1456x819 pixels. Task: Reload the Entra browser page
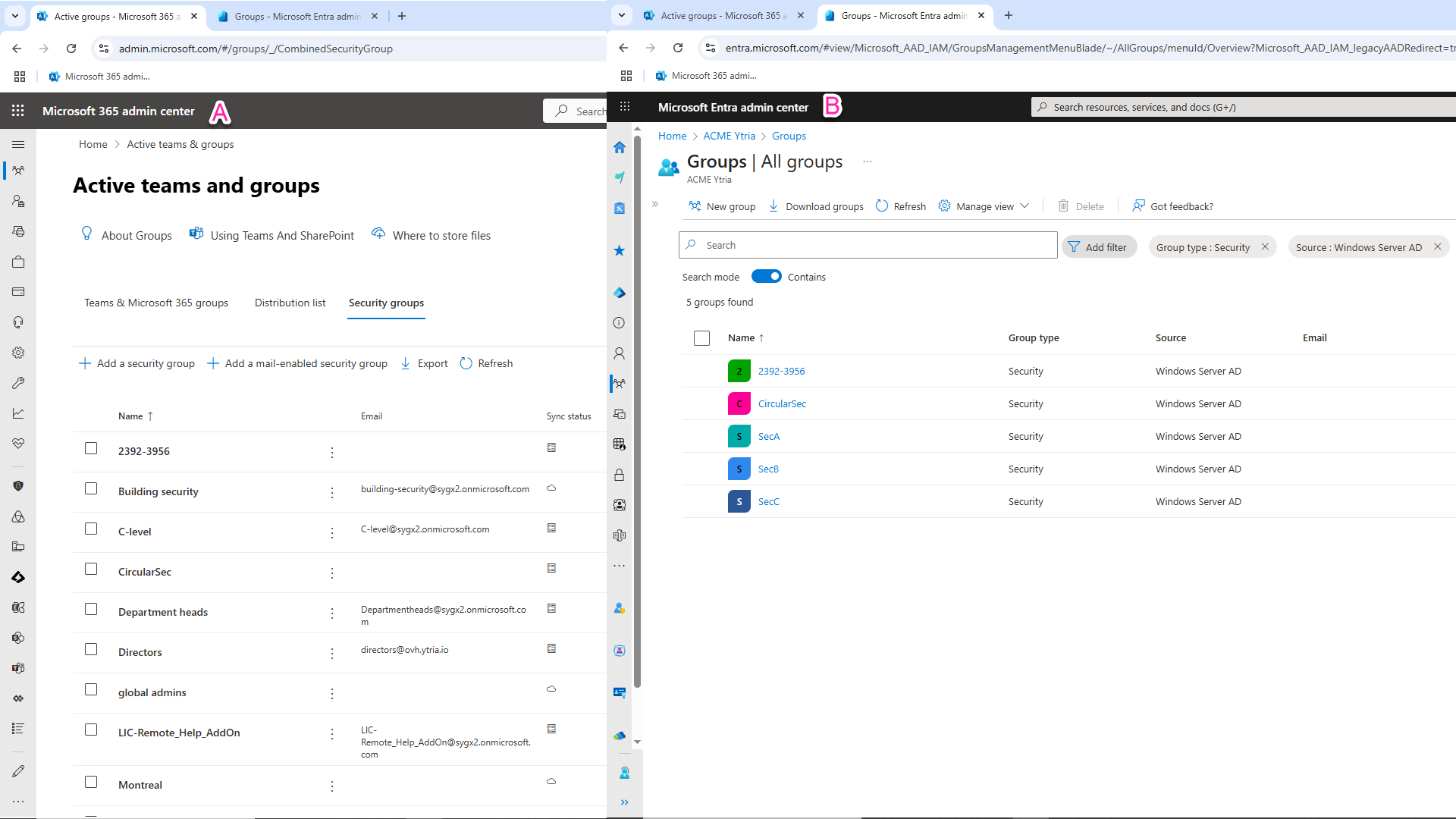click(678, 48)
